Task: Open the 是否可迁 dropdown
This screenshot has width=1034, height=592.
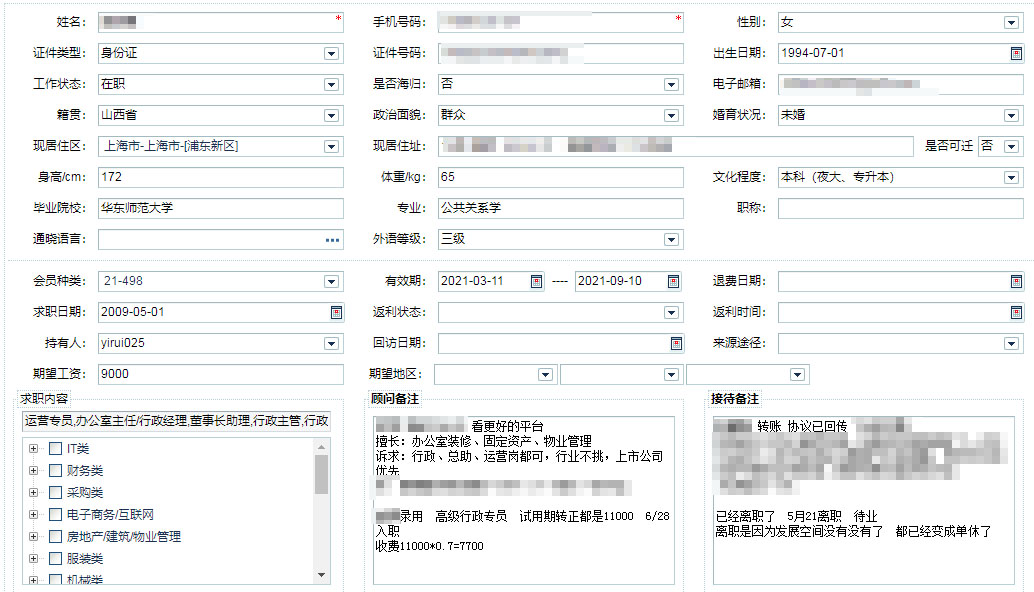Action: (1011, 147)
